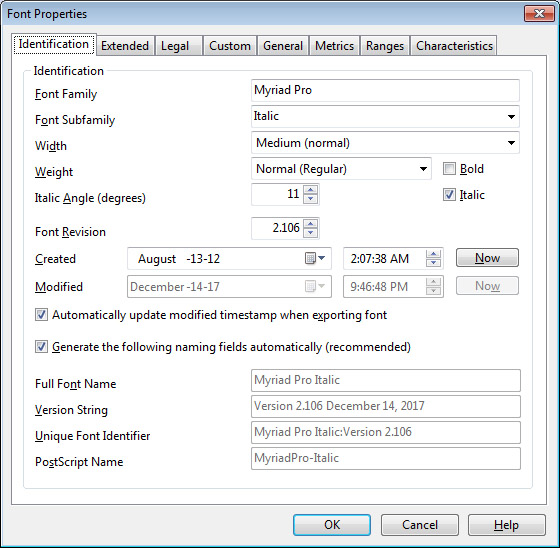Viewport: 560px width, 548px height.
Task: Click the Full Font Name field
Action: pyautogui.click(x=386, y=380)
